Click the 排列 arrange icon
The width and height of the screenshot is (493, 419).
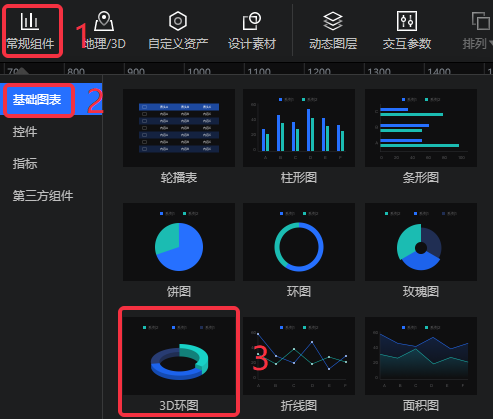click(481, 21)
